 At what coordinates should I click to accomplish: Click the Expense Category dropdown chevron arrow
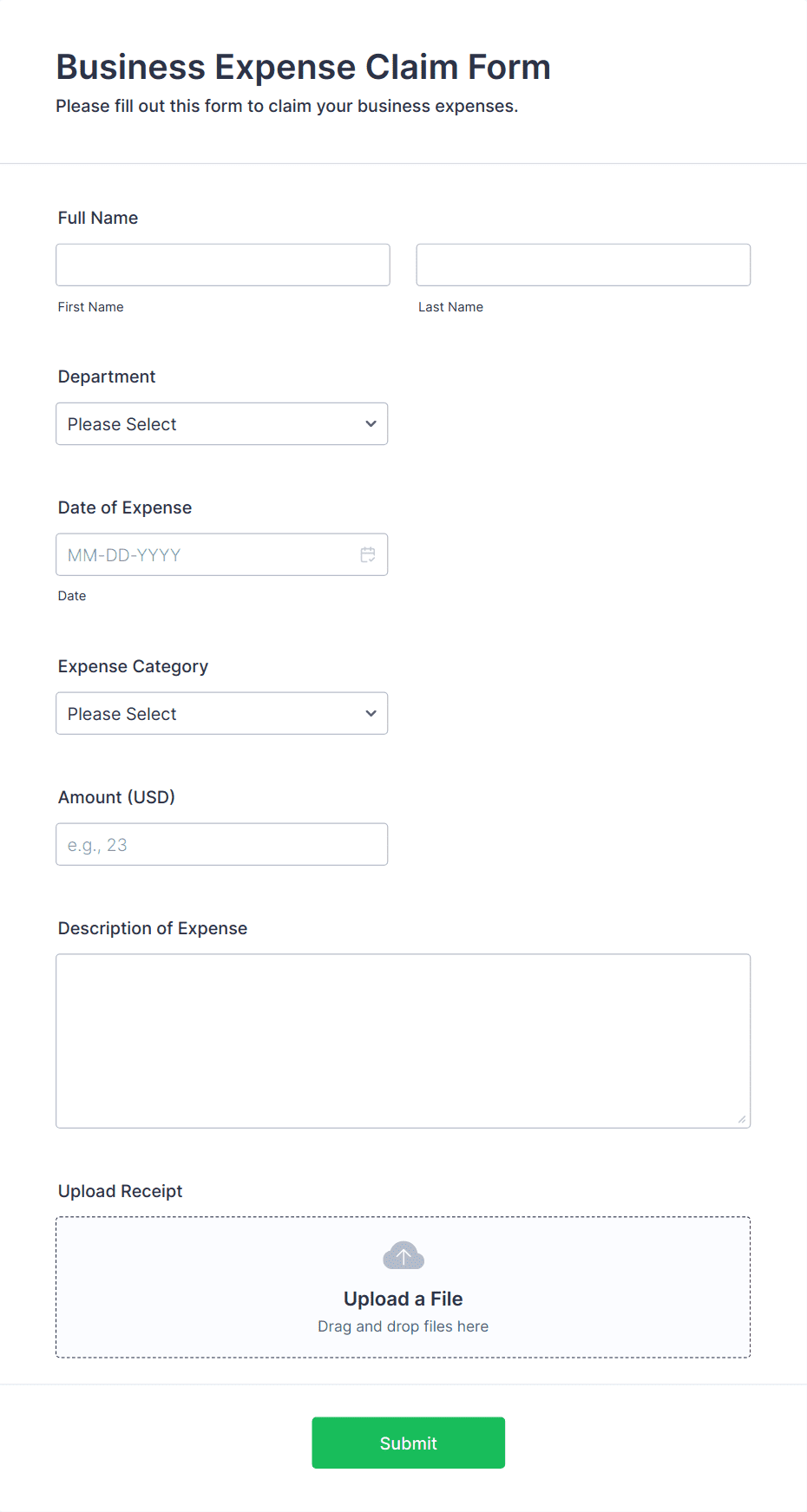click(x=372, y=713)
